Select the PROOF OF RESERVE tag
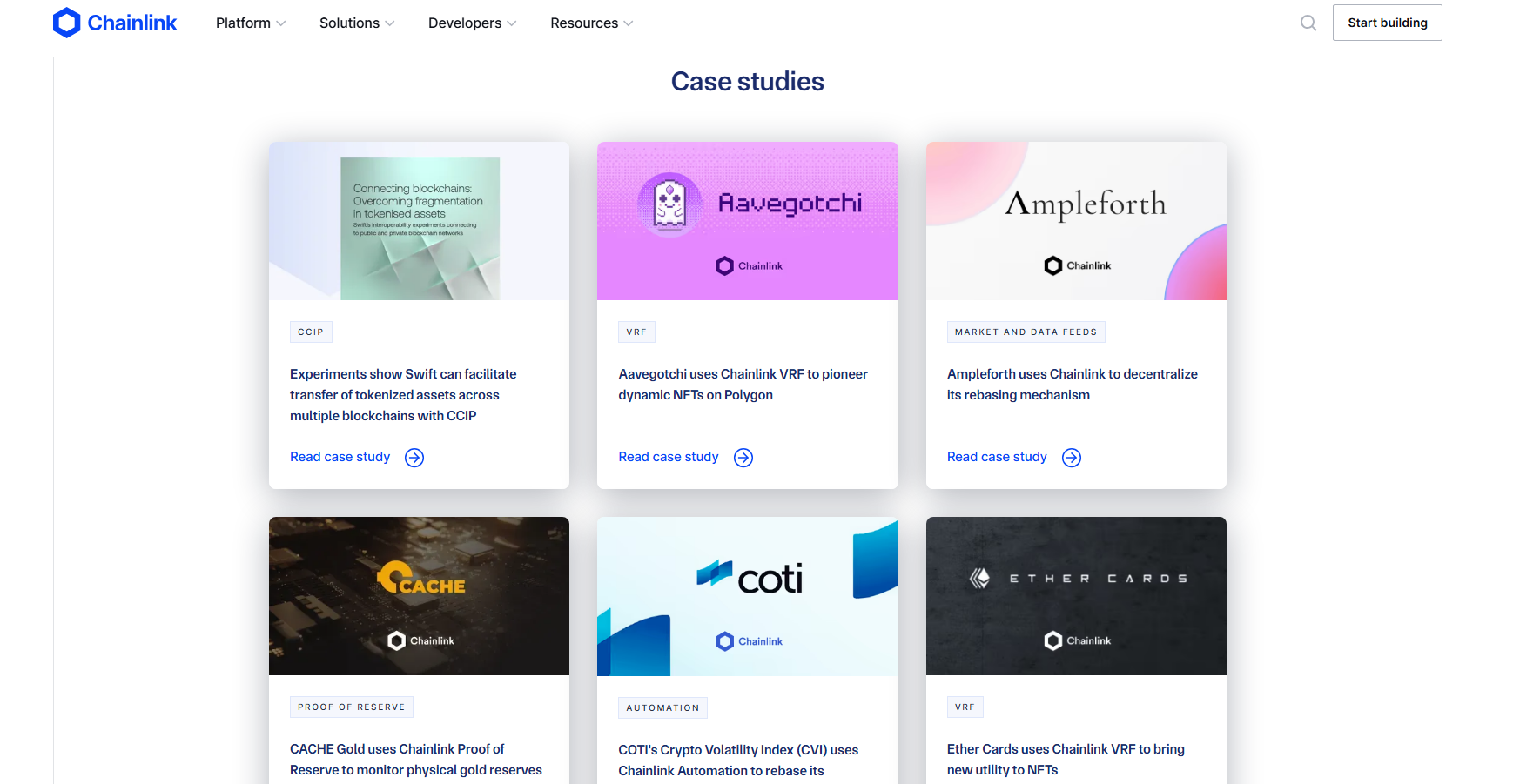The height and width of the screenshot is (784, 1540). (x=351, y=707)
